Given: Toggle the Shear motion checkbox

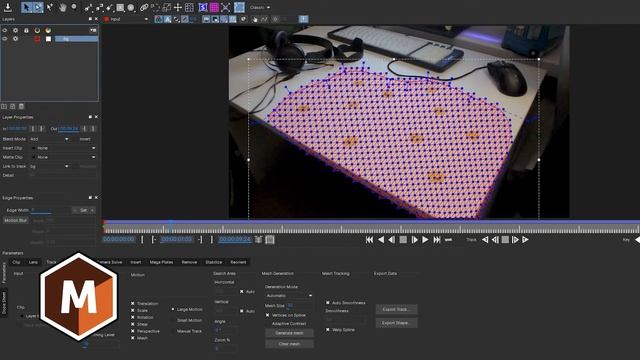Looking at the screenshot, I should 133,324.
